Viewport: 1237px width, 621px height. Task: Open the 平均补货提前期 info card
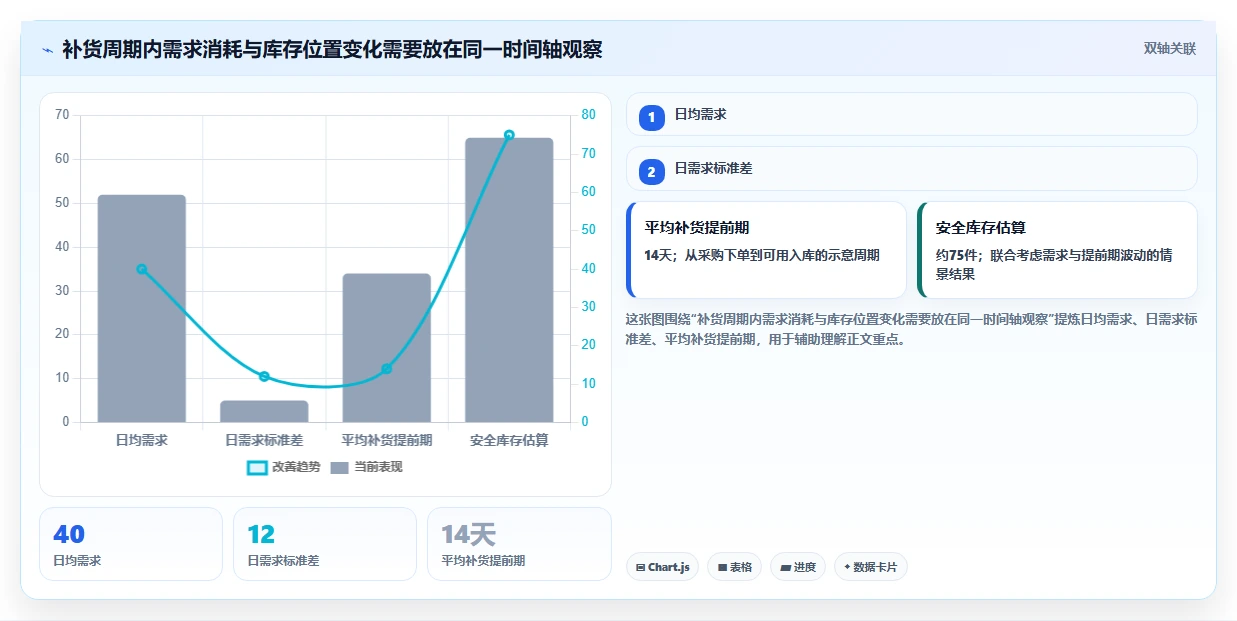coord(766,250)
